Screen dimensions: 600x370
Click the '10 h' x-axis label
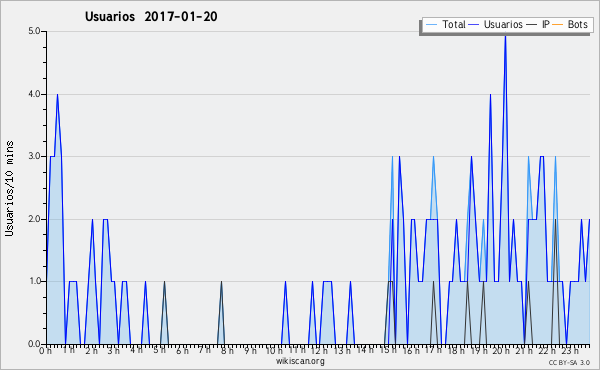click(274, 350)
